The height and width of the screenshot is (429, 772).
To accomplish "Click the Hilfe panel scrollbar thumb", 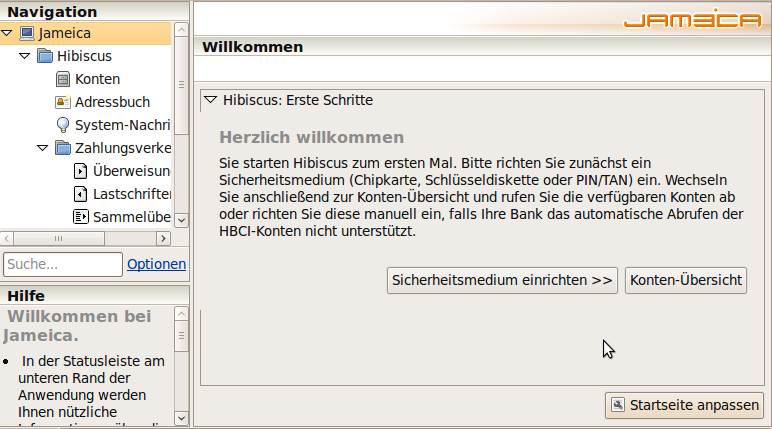I will click(x=181, y=336).
